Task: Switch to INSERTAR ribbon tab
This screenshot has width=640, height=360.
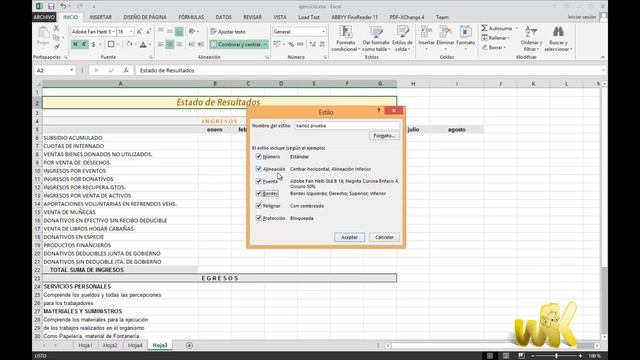Action: click(x=100, y=17)
